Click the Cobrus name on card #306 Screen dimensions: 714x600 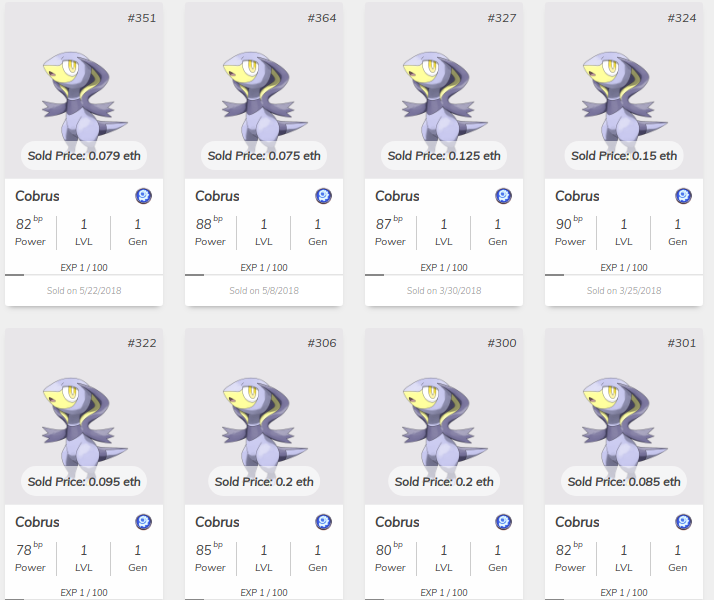tap(217, 522)
